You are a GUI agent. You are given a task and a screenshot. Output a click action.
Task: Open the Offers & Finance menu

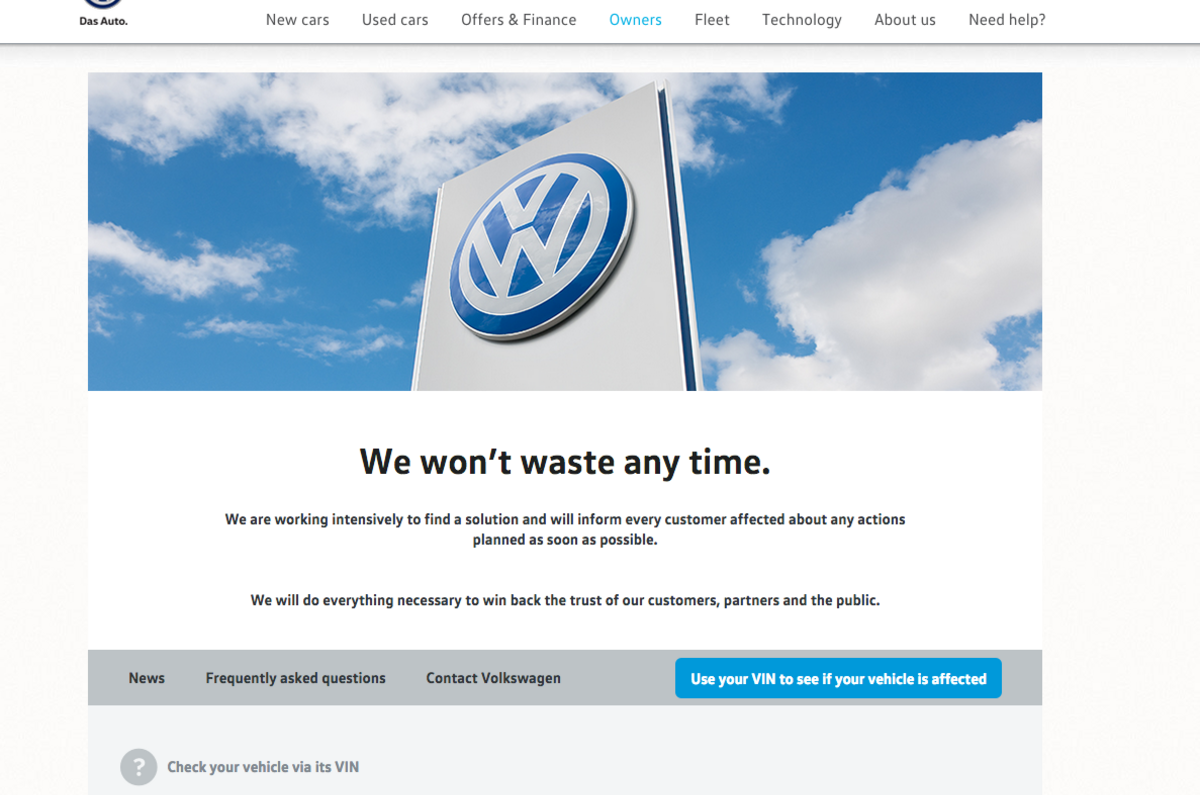[x=518, y=19]
